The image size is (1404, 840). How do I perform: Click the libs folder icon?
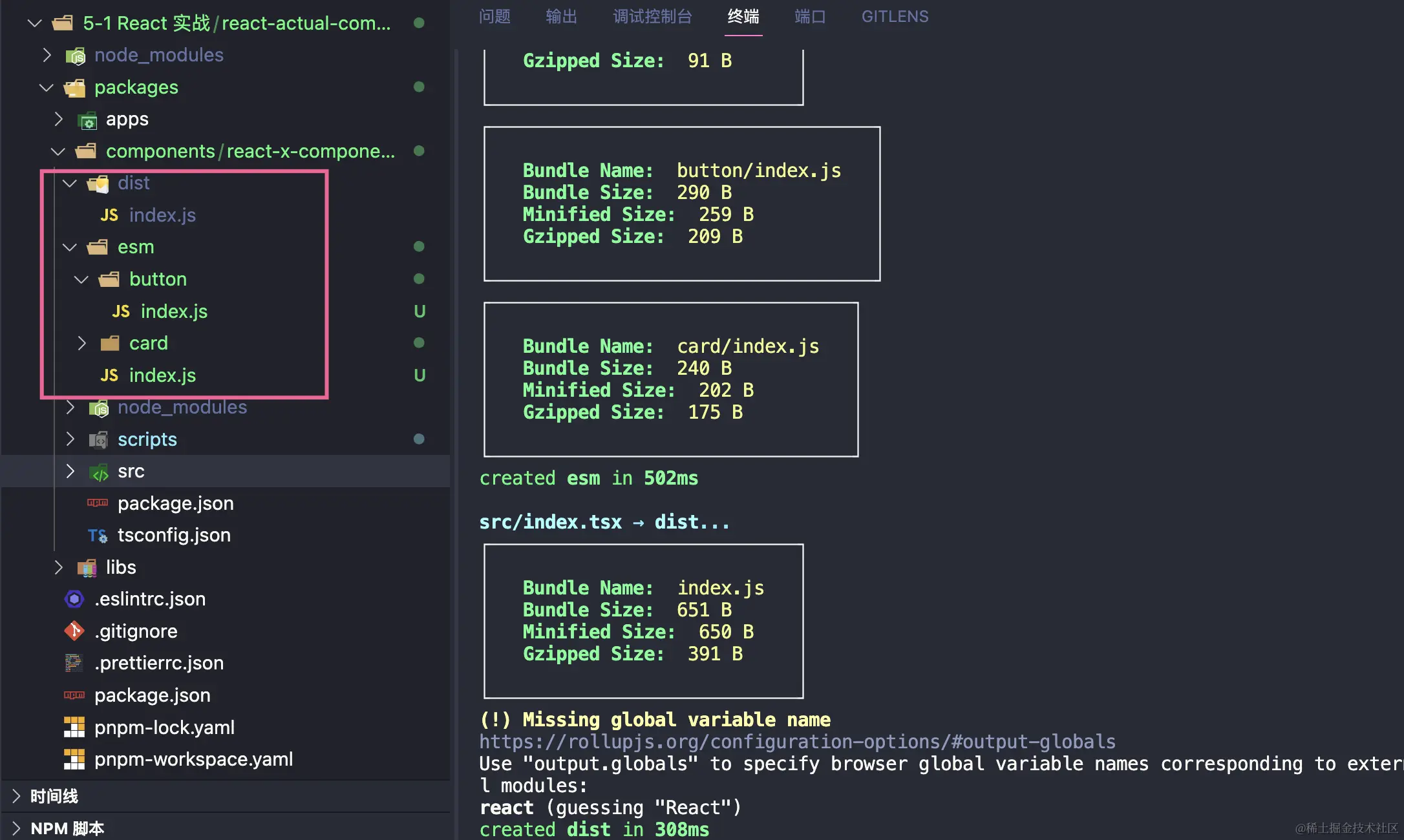[x=87, y=567]
